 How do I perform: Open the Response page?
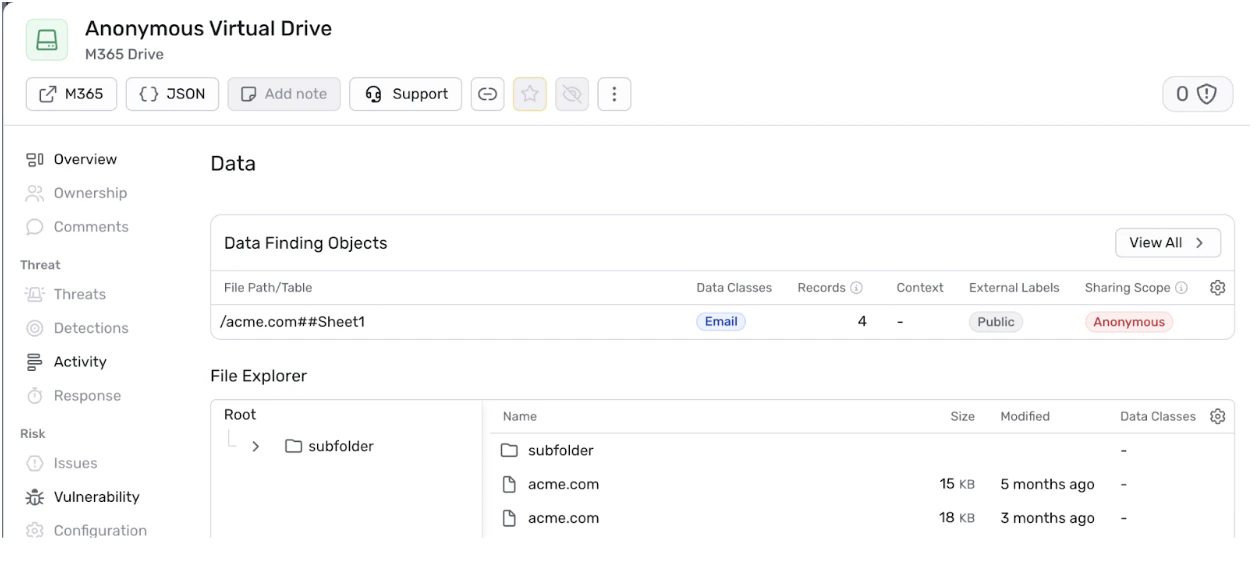coord(74,396)
